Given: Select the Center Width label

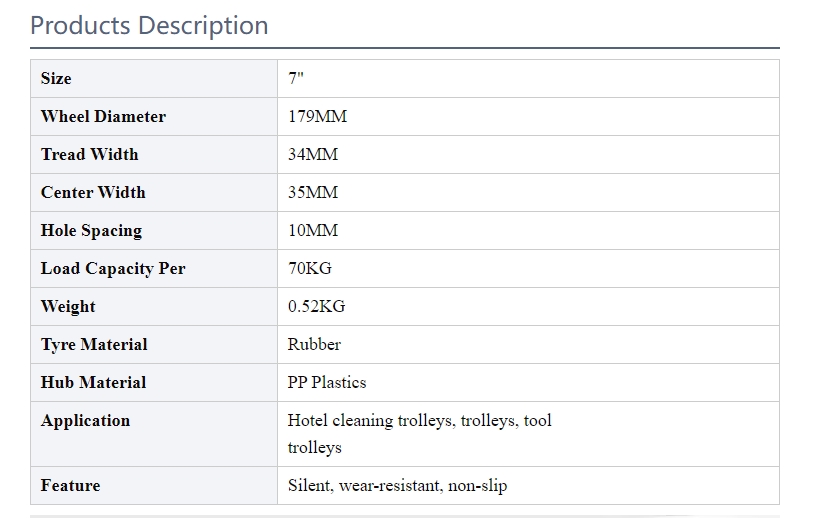Looking at the screenshot, I should coord(93,192).
